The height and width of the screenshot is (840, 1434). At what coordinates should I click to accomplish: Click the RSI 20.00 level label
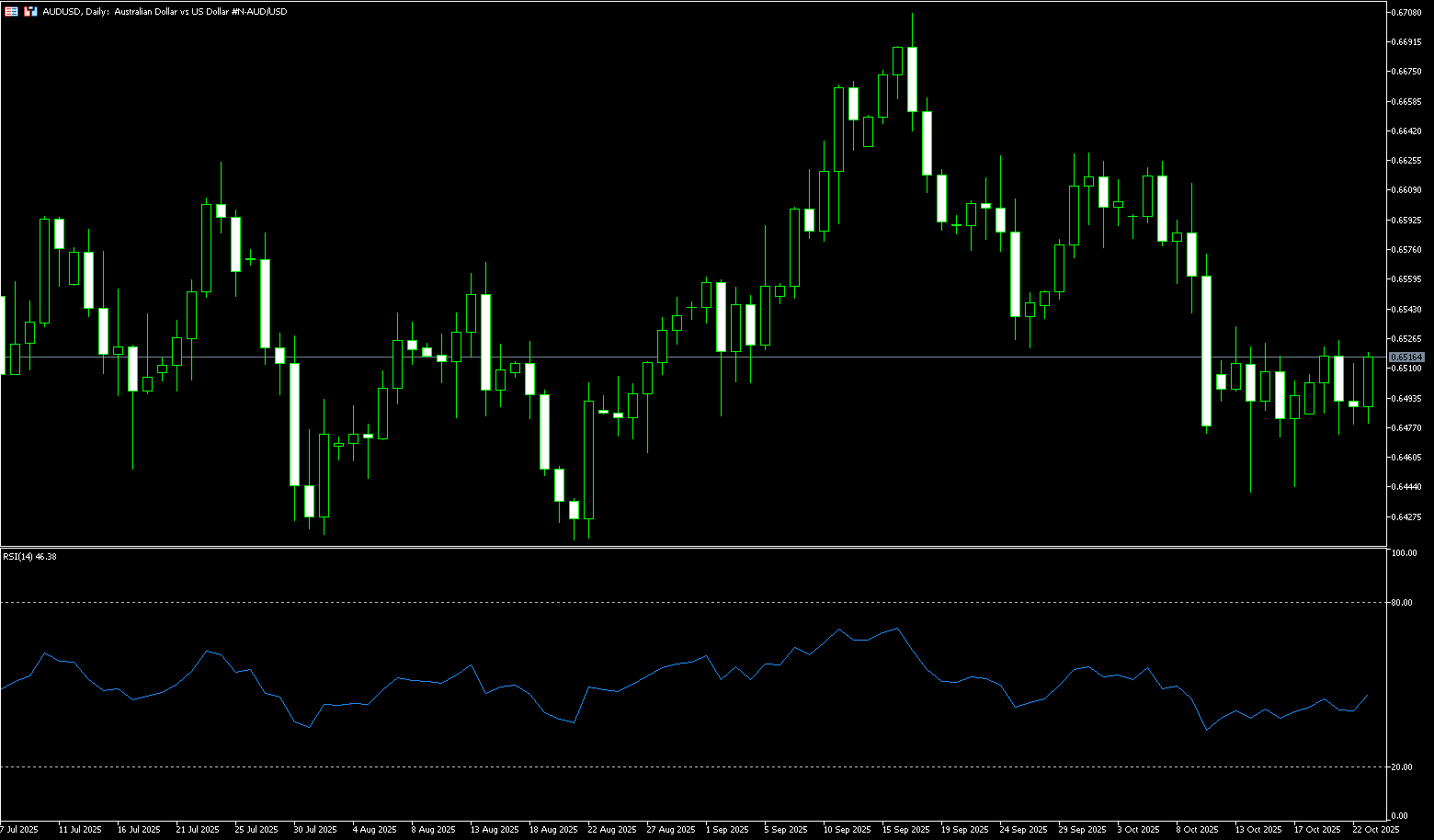pos(1403,766)
